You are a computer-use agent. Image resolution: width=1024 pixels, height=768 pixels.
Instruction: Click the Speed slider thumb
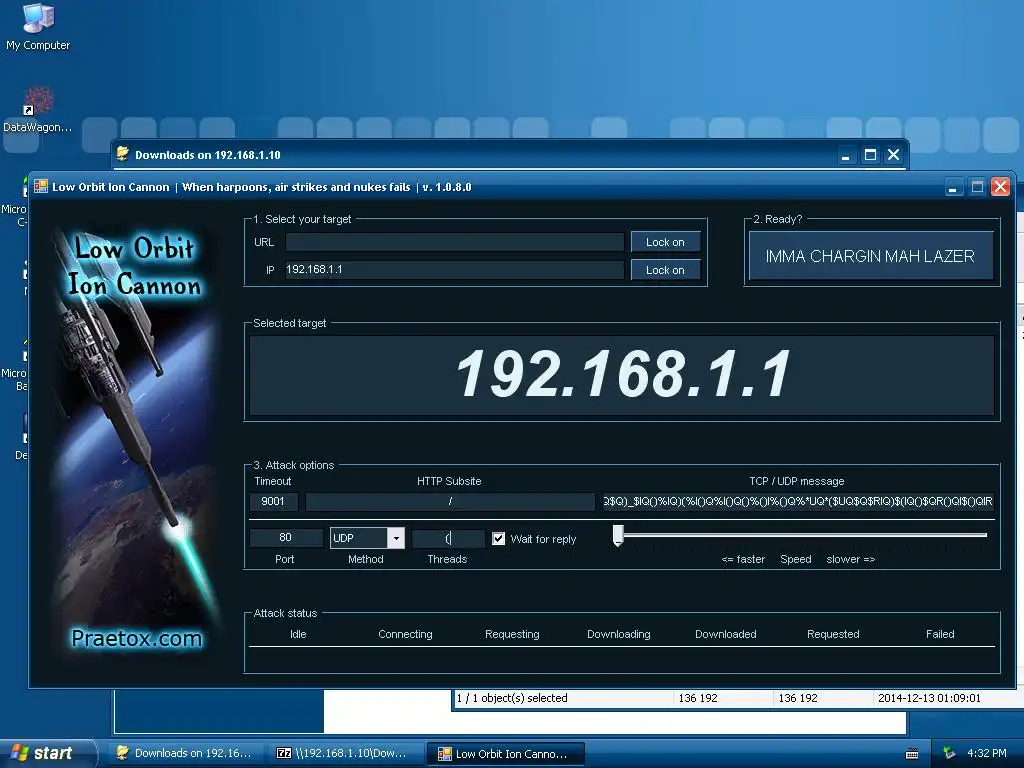pos(618,536)
